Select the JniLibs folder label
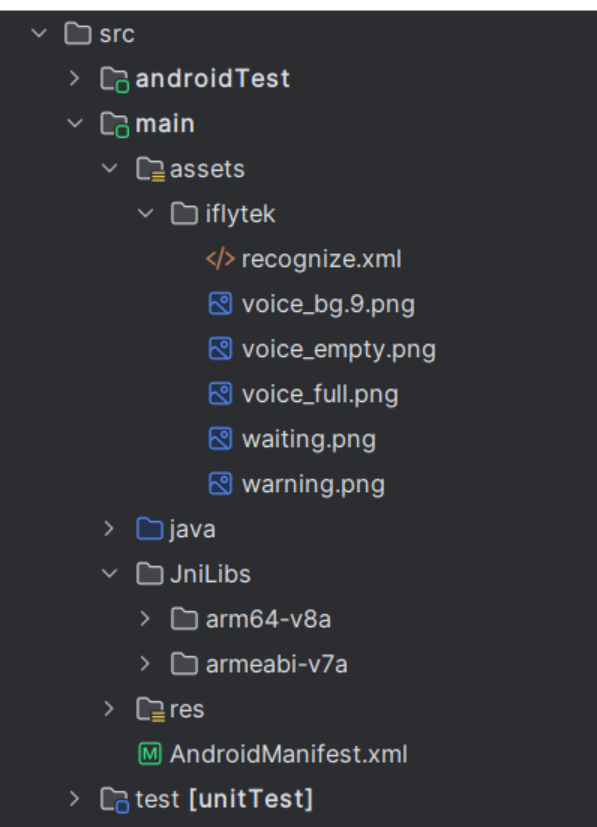The height and width of the screenshot is (827, 597). (210, 574)
